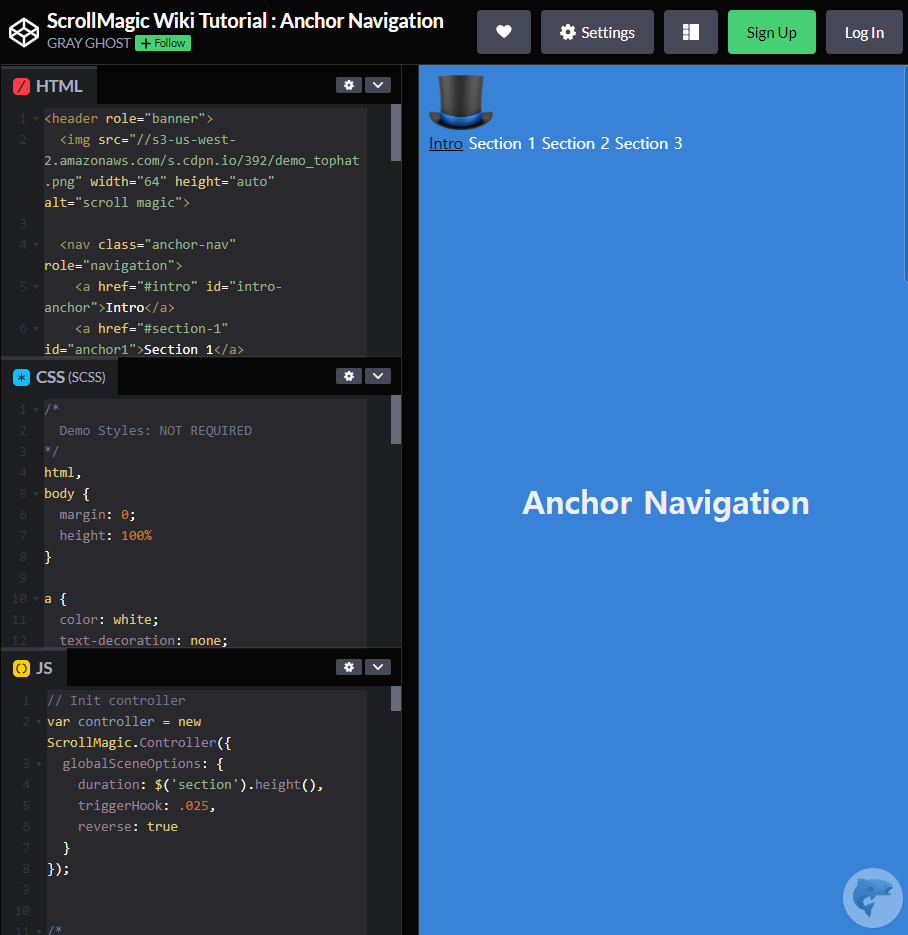Click the alt="scroll magic" HTML line
The image size is (908, 935).
117,203
